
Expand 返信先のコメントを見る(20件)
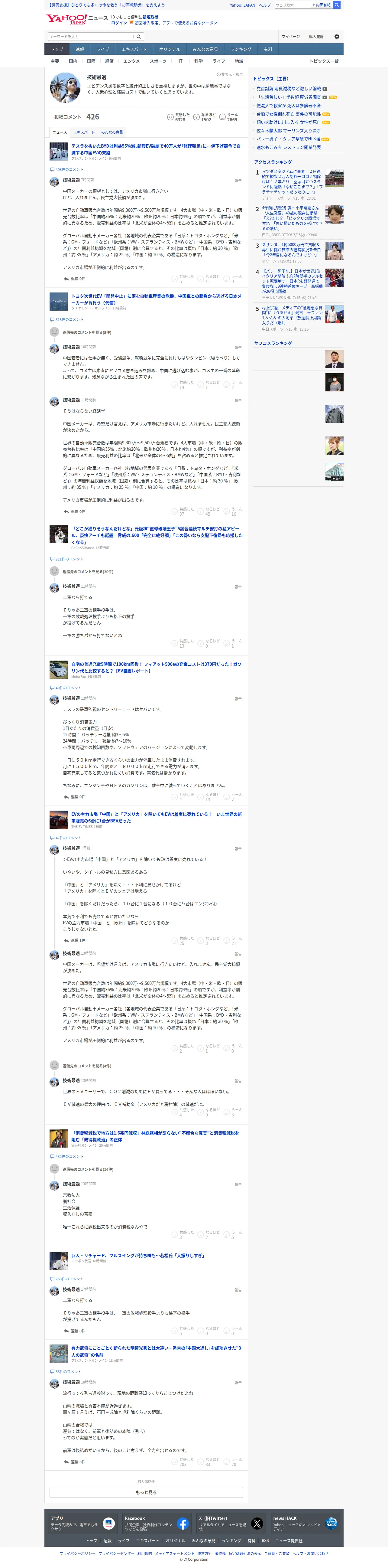pos(88,572)
